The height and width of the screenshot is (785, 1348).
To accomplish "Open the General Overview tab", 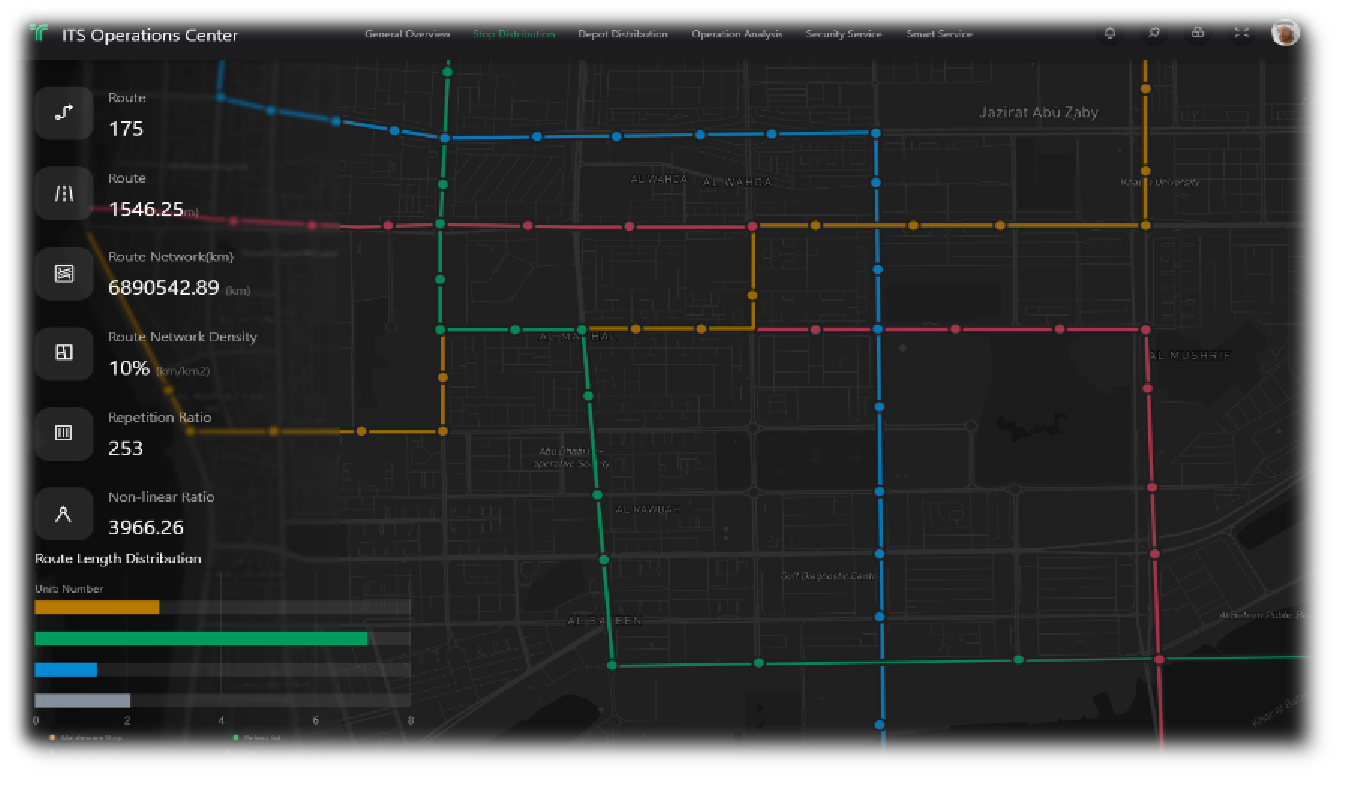I will (407, 34).
